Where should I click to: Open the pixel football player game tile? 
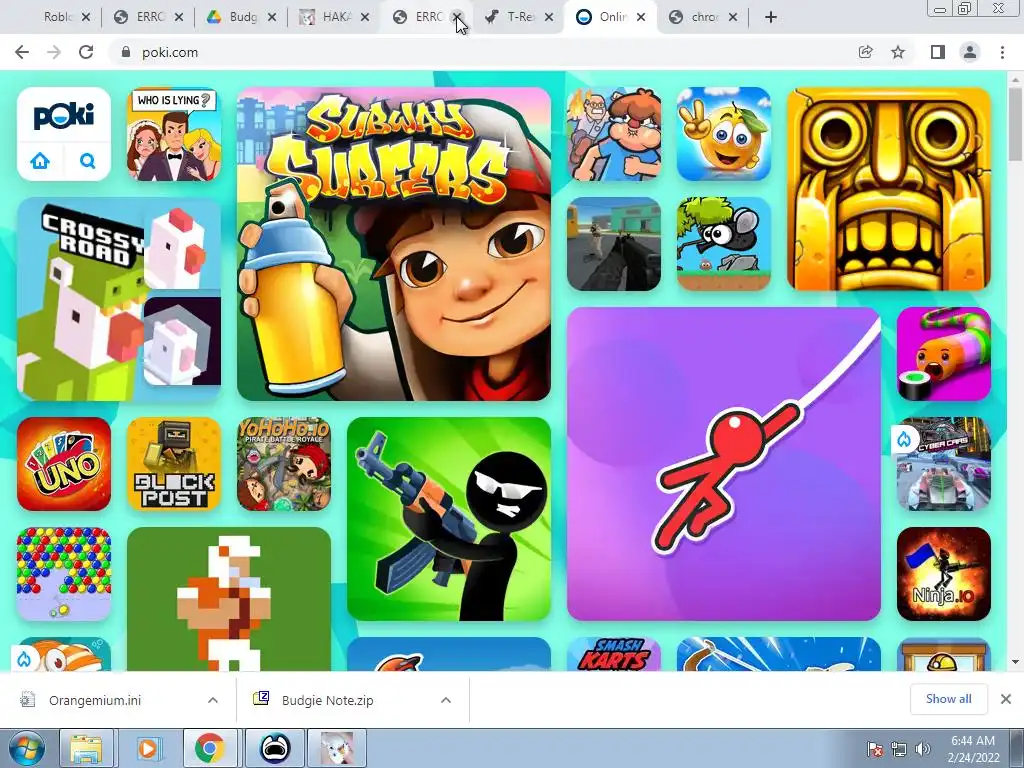(229, 599)
